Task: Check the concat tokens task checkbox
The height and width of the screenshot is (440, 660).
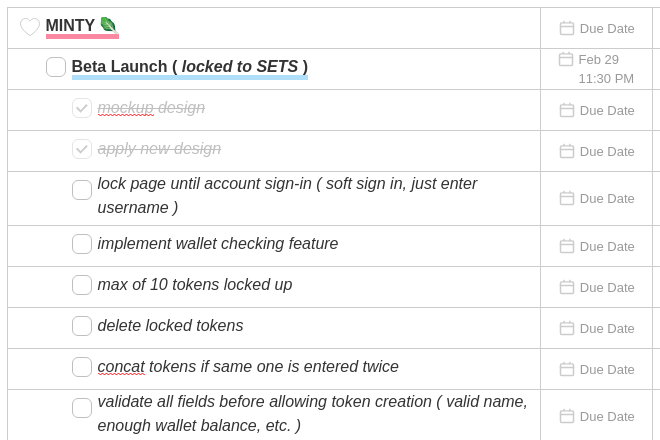Action: (82, 367)
